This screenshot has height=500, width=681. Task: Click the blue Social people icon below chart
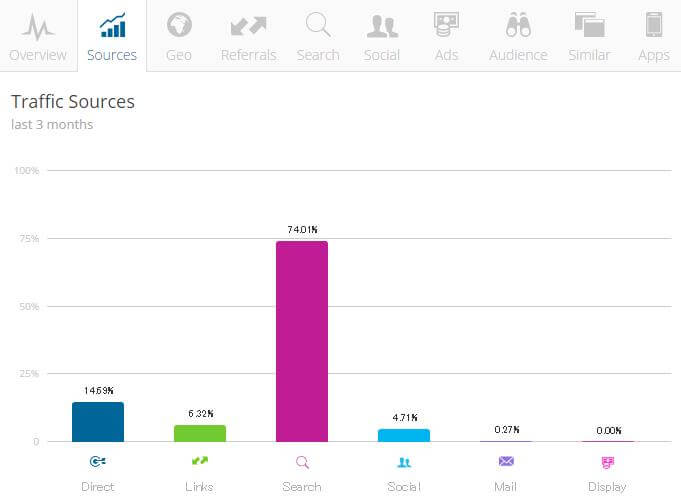404,462
